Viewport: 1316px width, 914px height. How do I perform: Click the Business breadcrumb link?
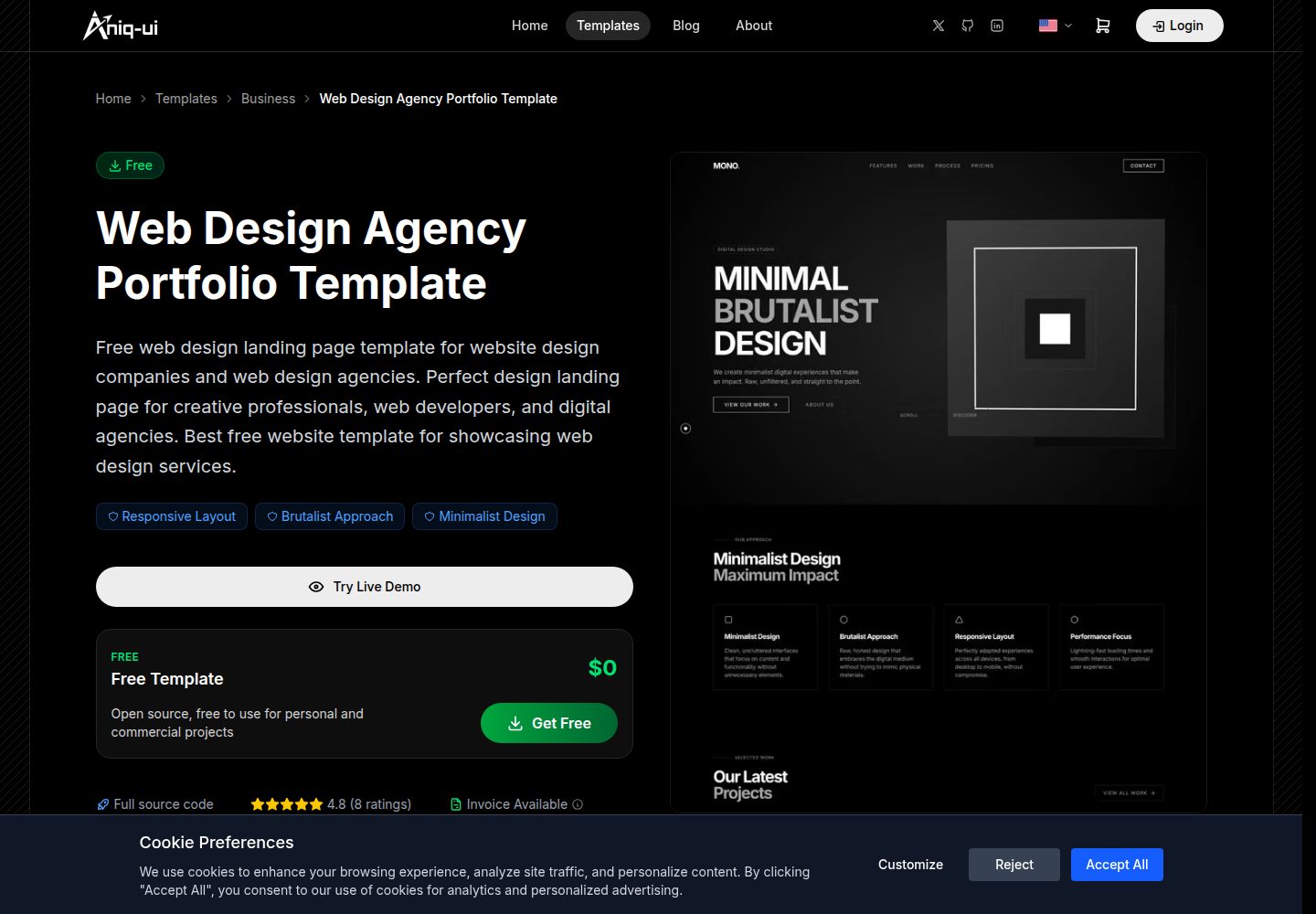pyautogui.click(x=268, y=99)
